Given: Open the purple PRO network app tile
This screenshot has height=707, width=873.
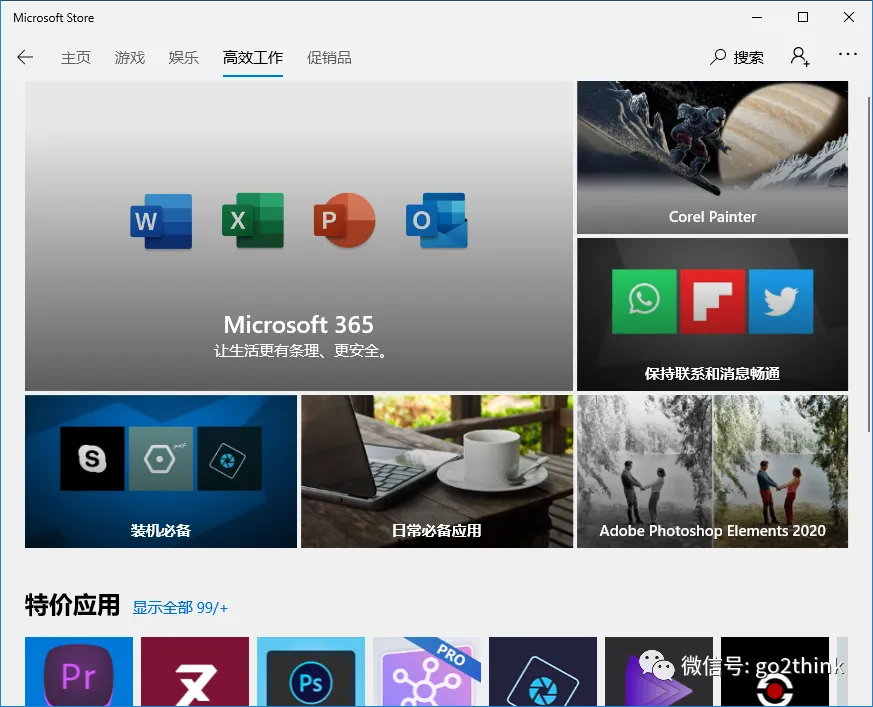Looking at the screenshot, I should tap(427, 672).
